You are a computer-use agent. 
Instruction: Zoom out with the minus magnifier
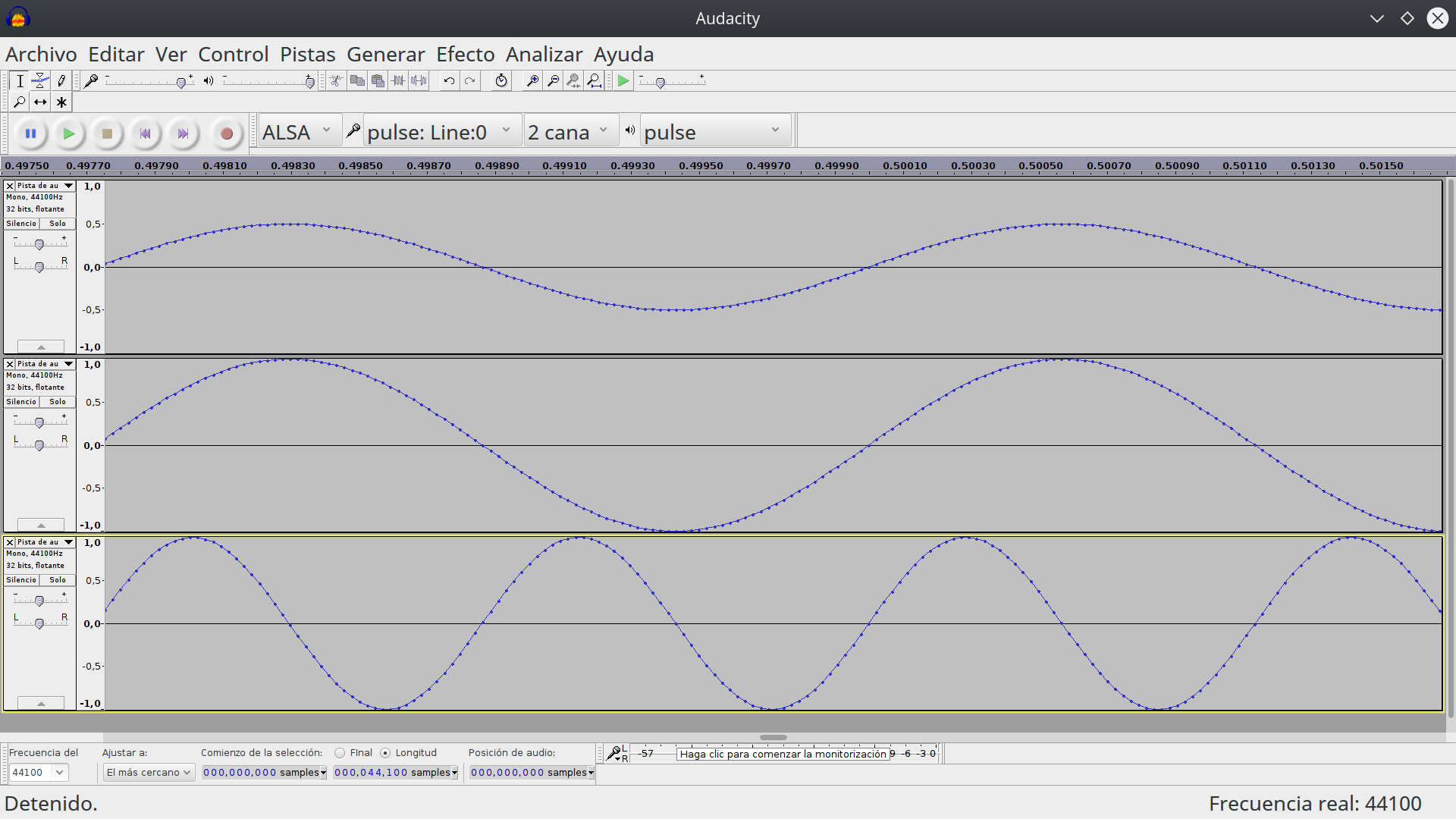pyautogui.click(x=554, y=81)
